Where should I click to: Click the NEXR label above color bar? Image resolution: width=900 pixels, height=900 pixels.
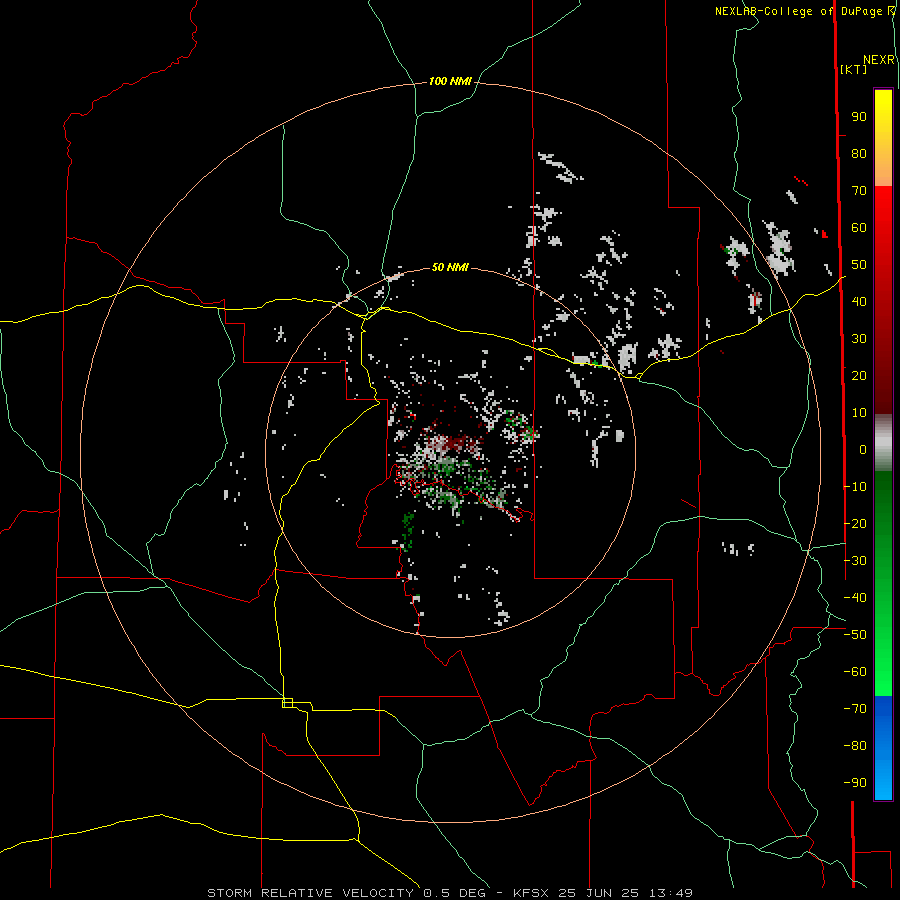(879, 60)
